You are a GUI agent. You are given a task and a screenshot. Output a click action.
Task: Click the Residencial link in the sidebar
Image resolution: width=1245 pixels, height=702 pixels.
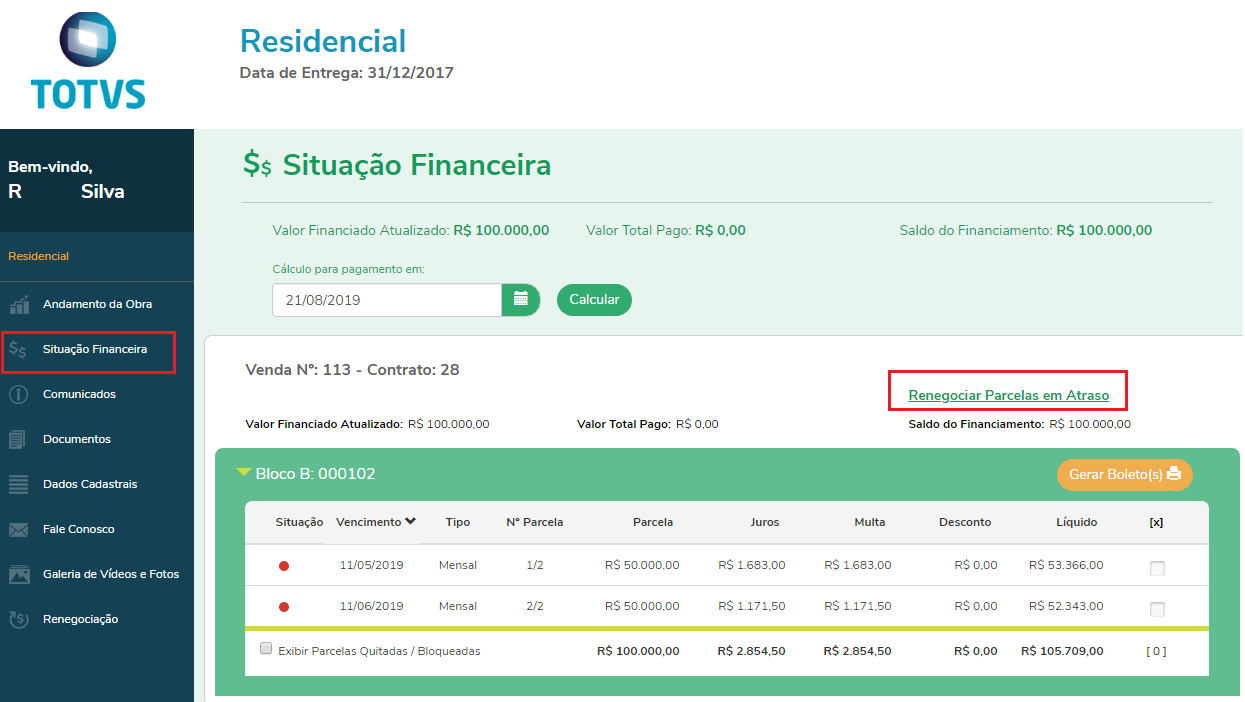click(39, 256)
